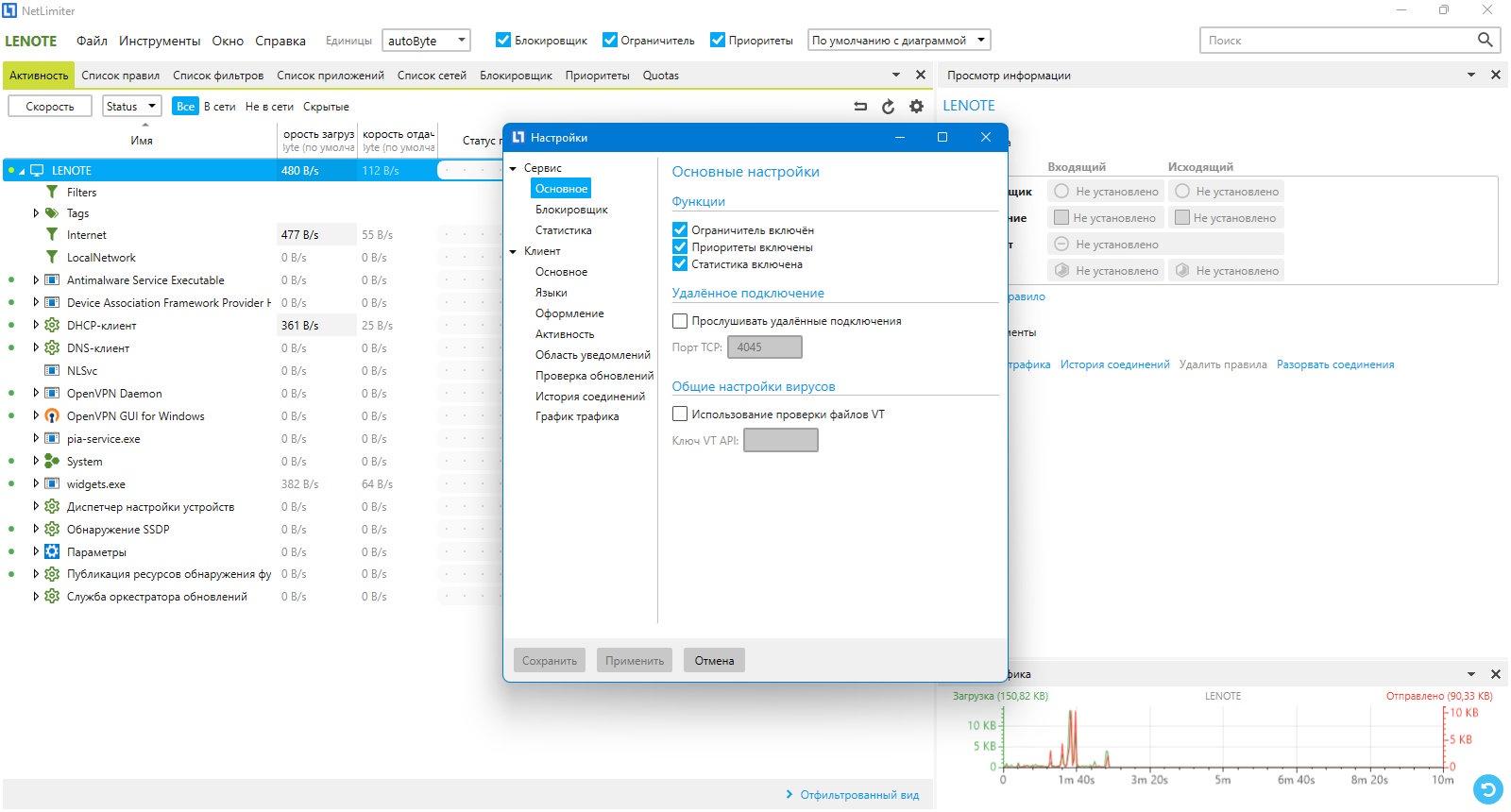This screenshot has width=1511, height=812.
Task: Expand the DHCP-клиент tree row
Action: point(36,325)
